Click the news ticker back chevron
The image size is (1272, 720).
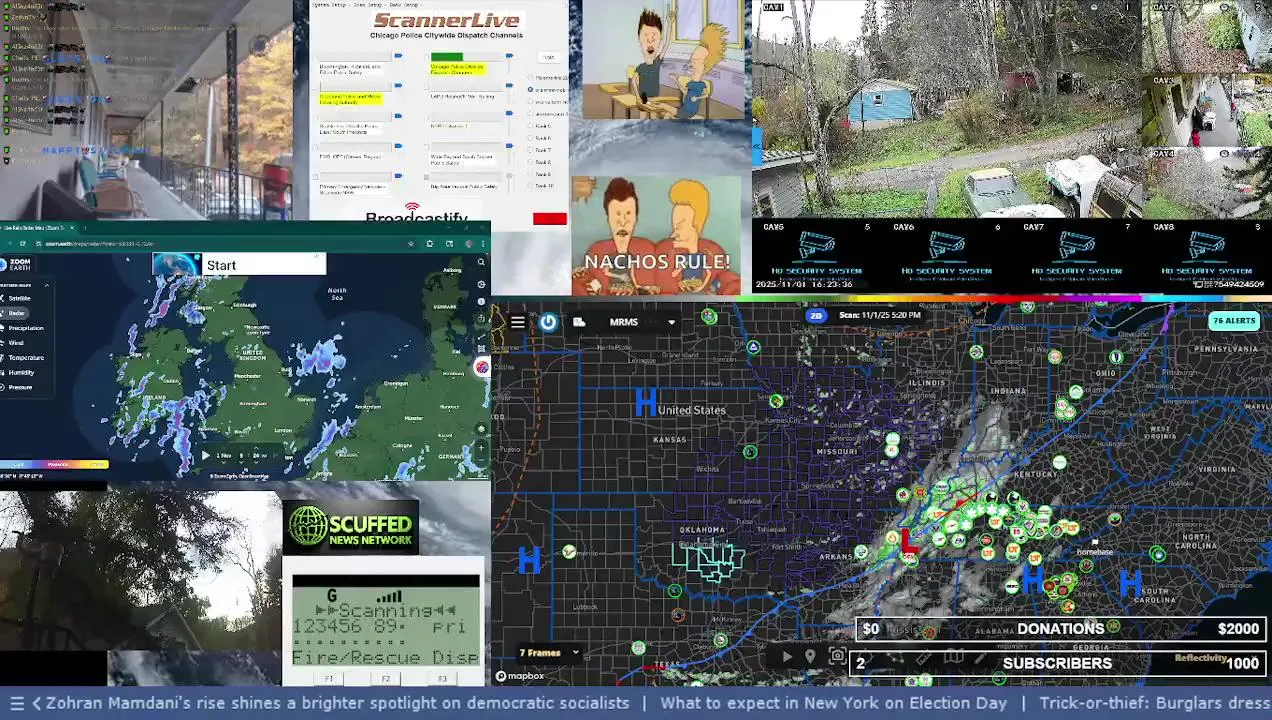(x=37, y=703)
